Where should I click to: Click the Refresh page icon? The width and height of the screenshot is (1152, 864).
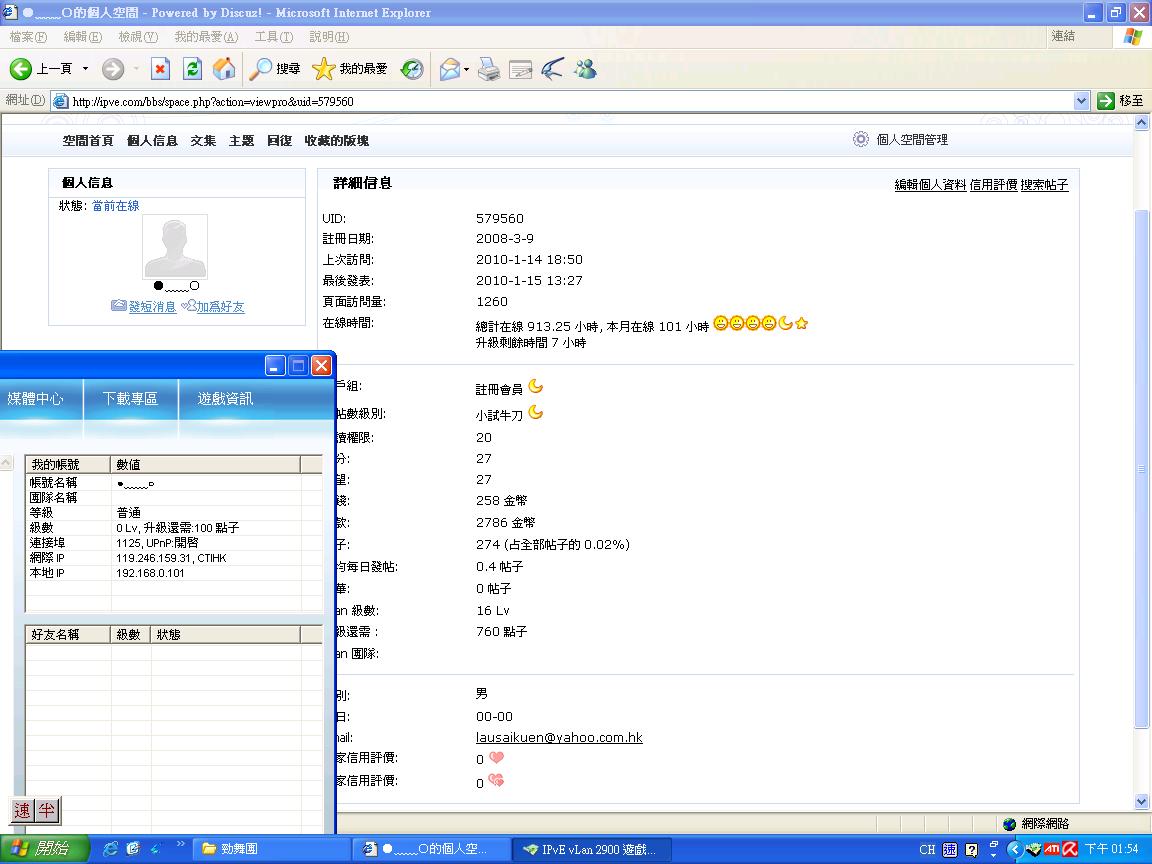click(x=193, y=69)
